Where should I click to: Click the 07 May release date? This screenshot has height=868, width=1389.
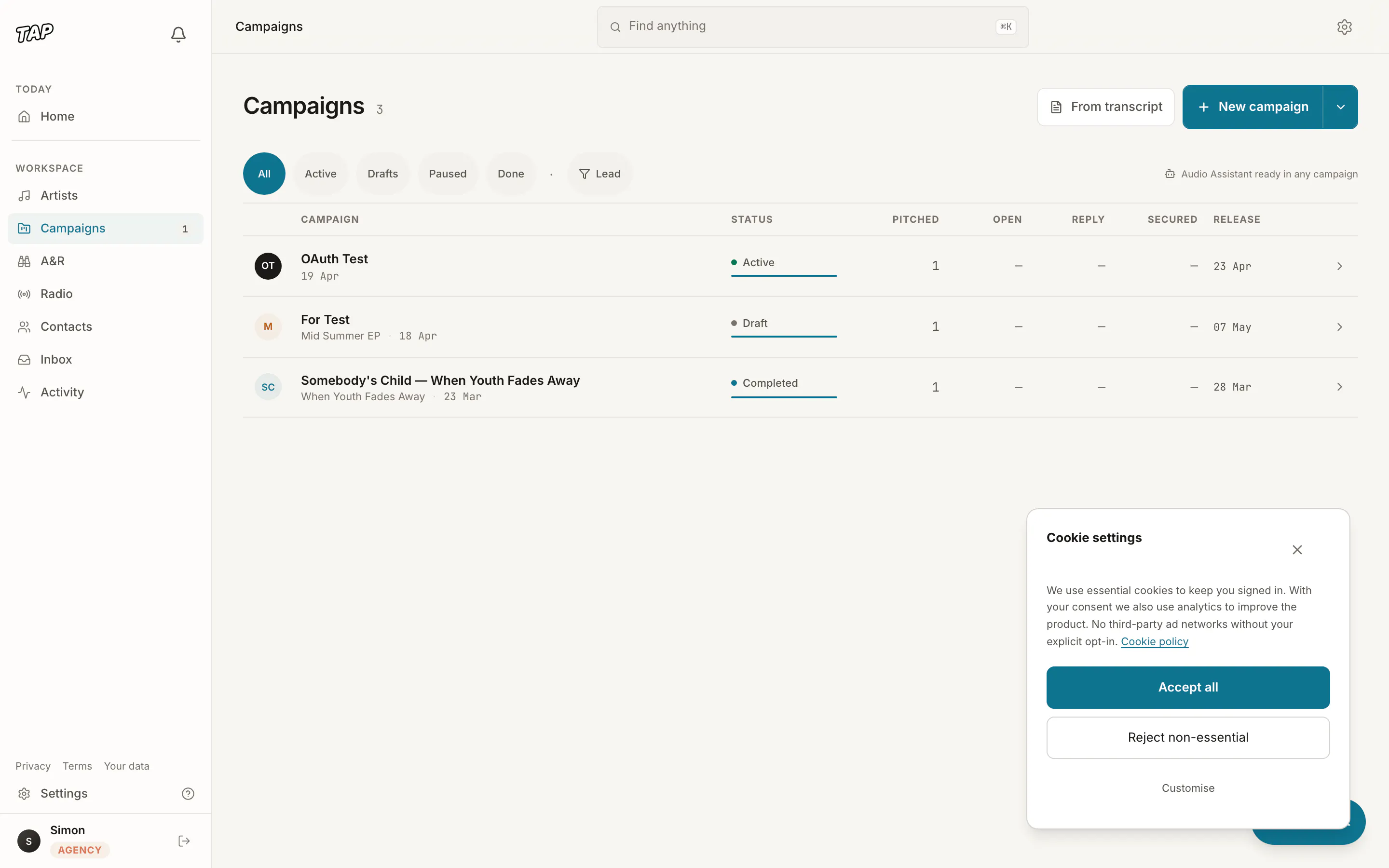tap(1232, 327)
